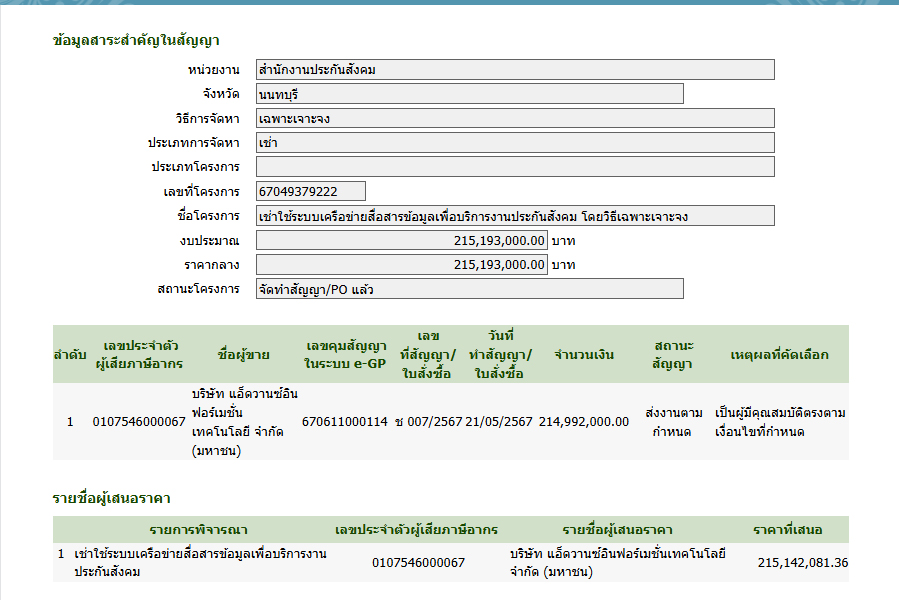Click the ชื่อผู้ขาย column header
This screenshot has height=600, width=899.
[x=242, y=354]
